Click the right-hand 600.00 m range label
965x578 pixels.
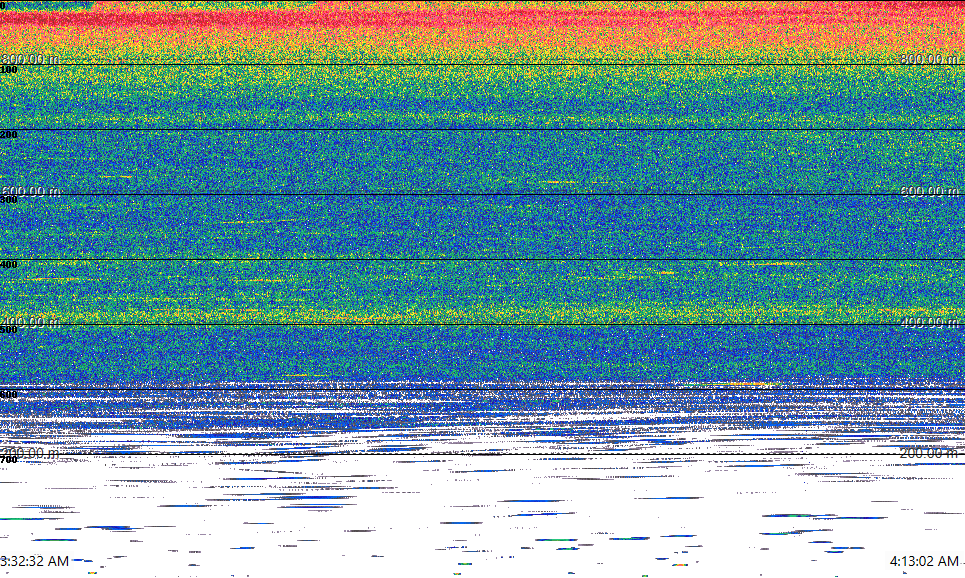(929, 191)
